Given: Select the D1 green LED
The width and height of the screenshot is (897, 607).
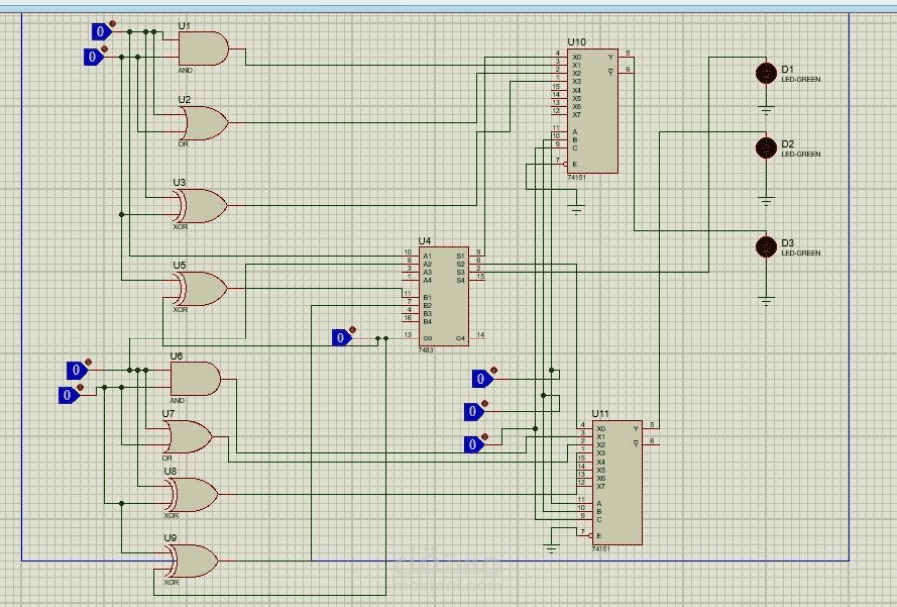Looking at the screenshot, I should (x=765, y=73).
